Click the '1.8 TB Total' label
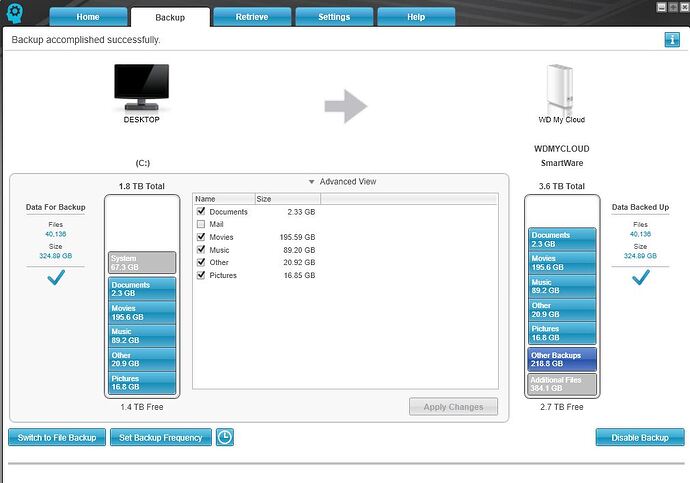Viewport: 690px width, 483px height. click(142, 186)
